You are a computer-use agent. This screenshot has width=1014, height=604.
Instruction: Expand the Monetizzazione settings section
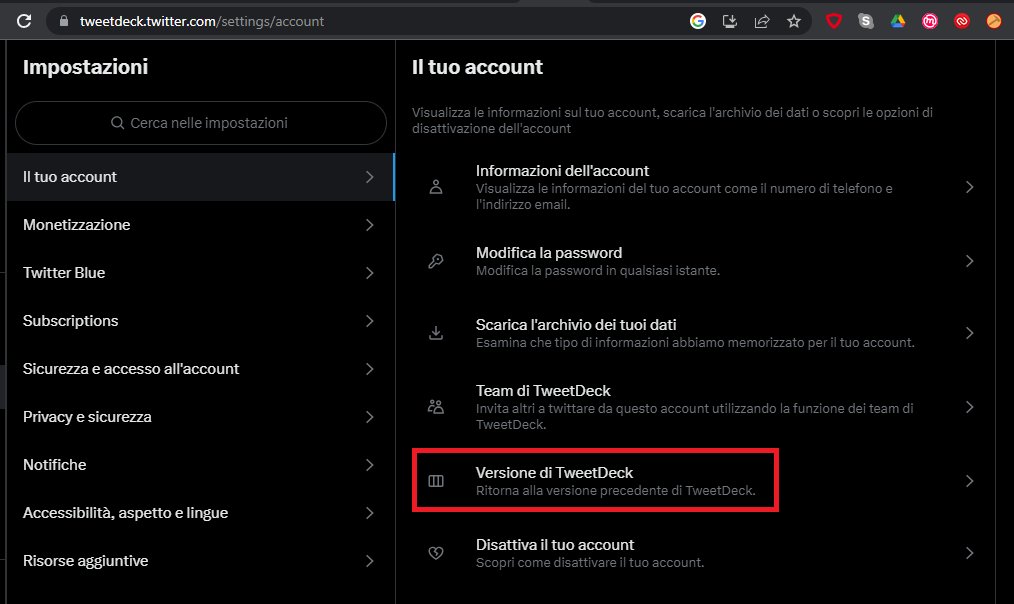(x=200, y=225)
